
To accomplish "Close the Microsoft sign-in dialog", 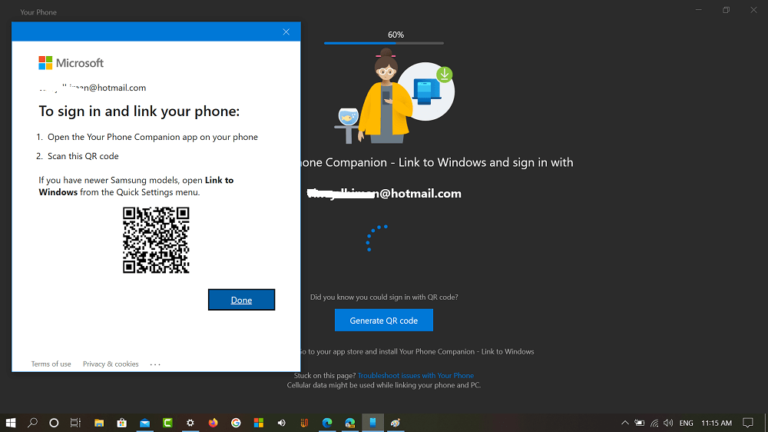I will click(286, 32).
